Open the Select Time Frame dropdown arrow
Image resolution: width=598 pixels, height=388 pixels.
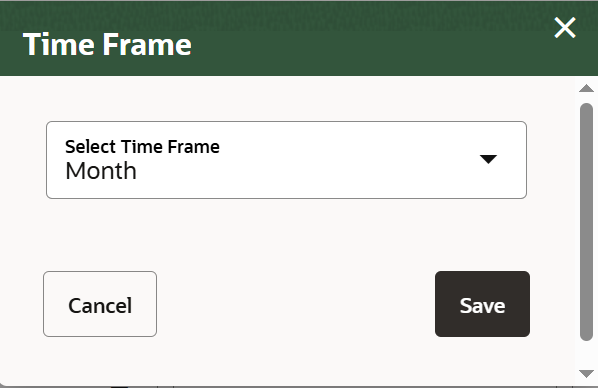click(x=488, y=159)
